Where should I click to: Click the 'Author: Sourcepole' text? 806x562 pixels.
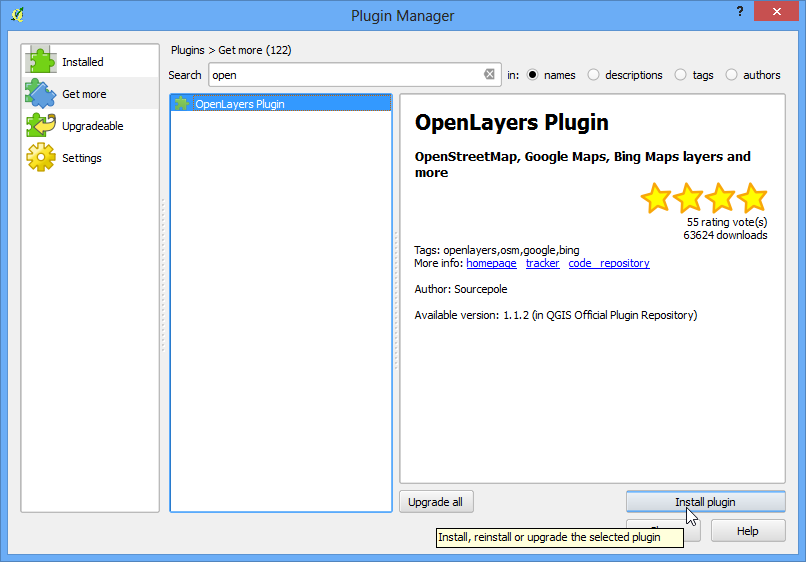[x=461, y=289]
